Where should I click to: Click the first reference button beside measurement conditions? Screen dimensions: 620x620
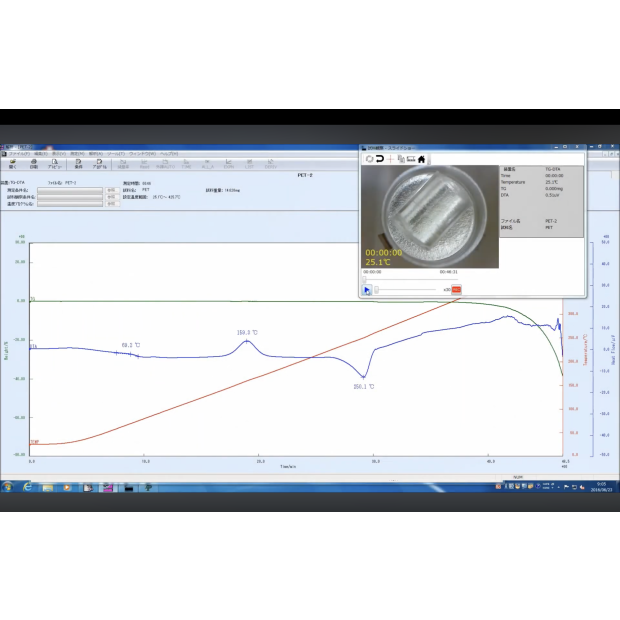110,189
